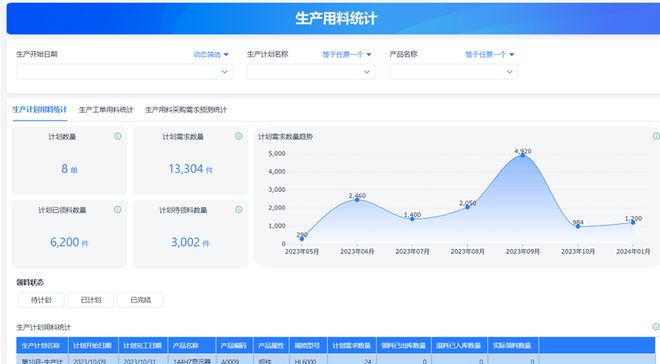This screenshot has height=364, width=660.
Task: Click the 规格型号 column header
Action: pos(308,345)
